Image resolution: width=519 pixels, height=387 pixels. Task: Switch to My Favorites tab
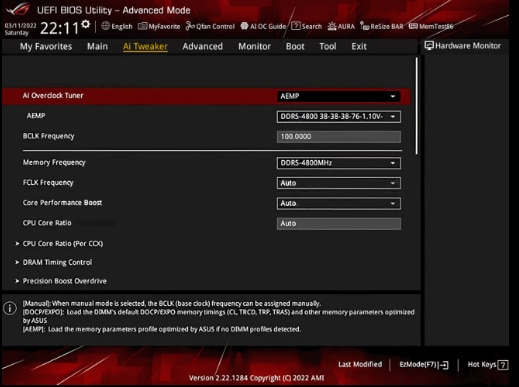tap(46, 46)
